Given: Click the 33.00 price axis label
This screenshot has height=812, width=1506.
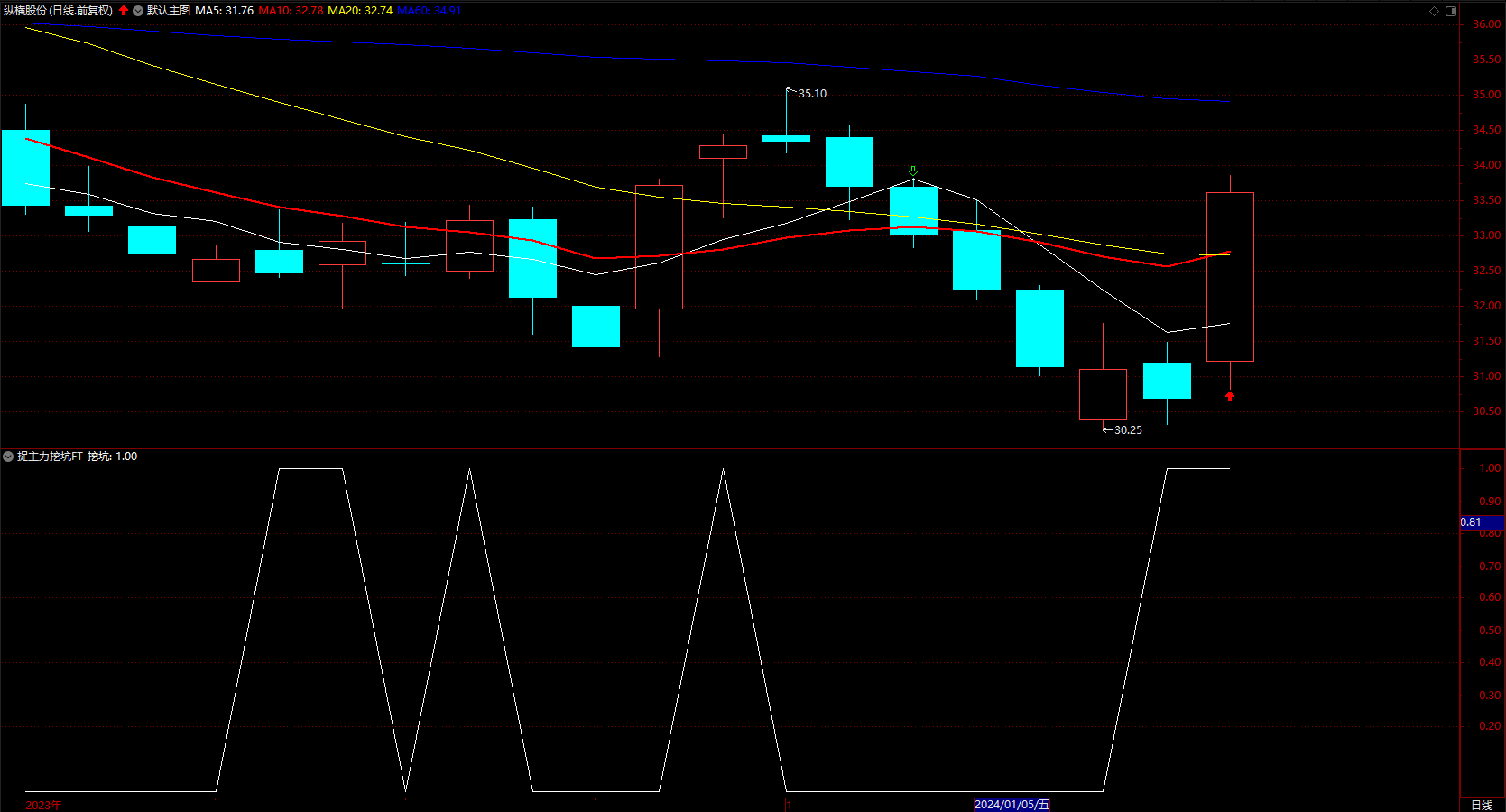Looking at the screenshot, I should (x=1487, y=235).
